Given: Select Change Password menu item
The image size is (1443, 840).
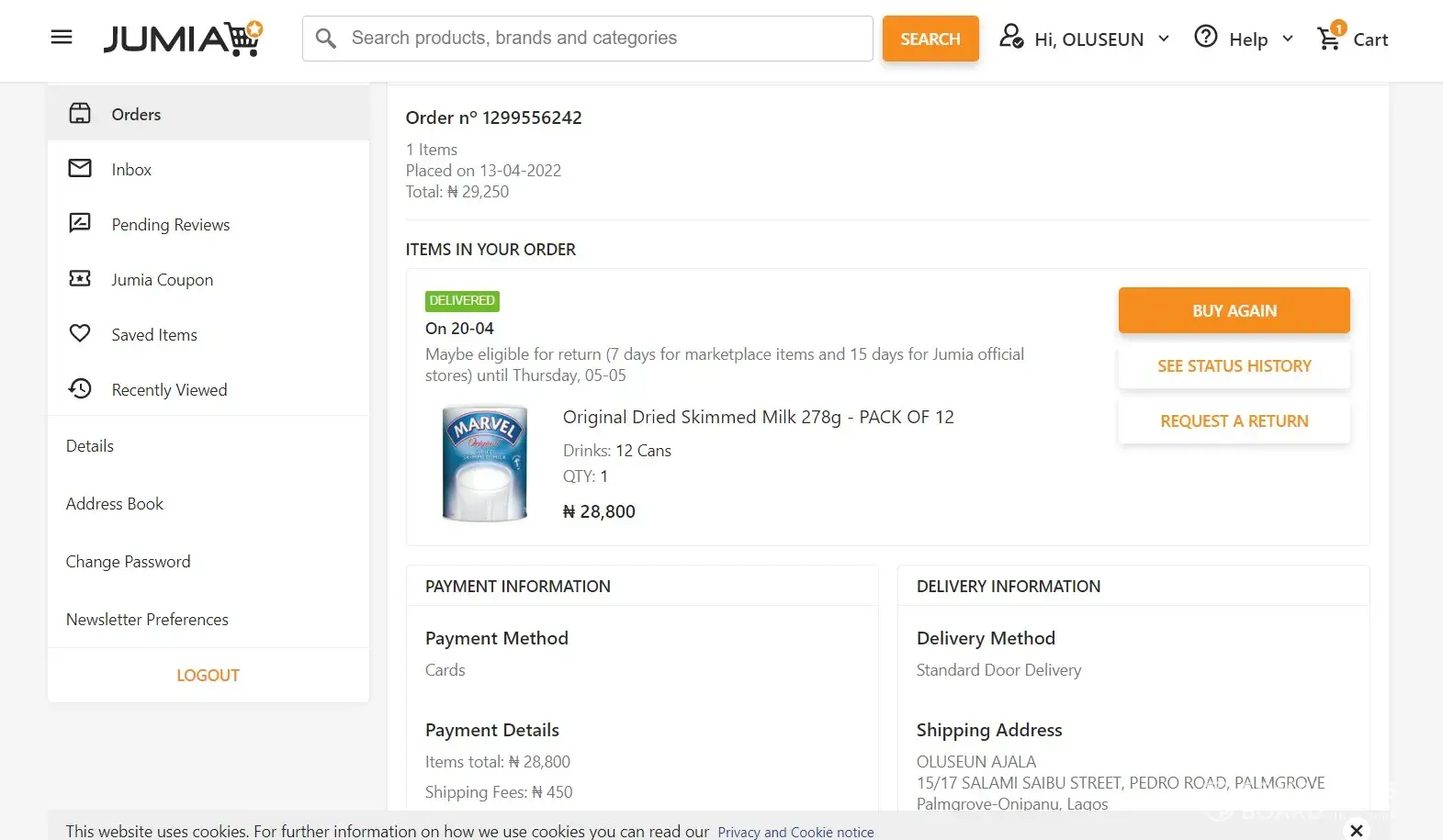Looking at the screenshot, I should click(129, 562).
